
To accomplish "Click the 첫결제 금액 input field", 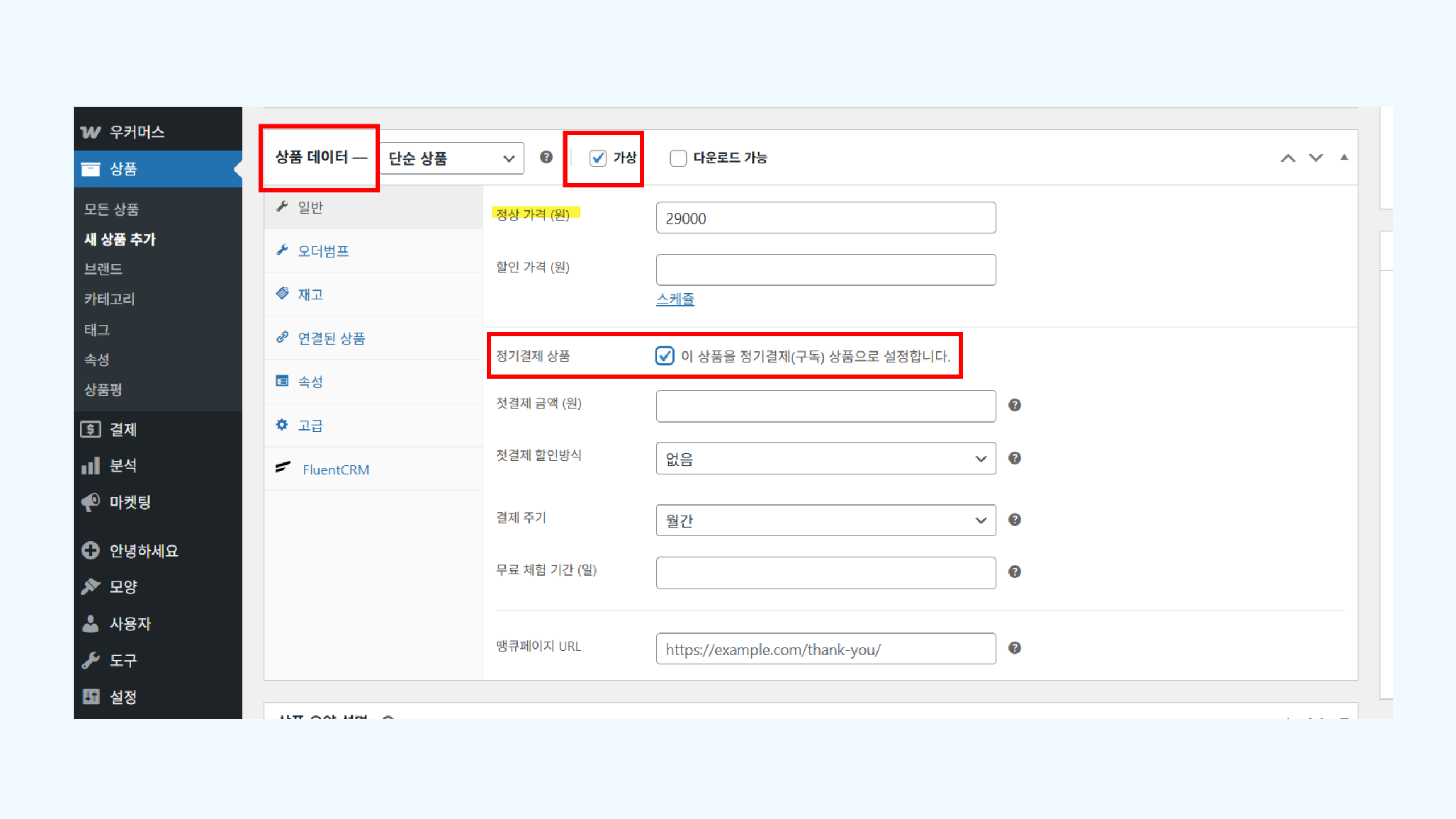I will 826,406.
